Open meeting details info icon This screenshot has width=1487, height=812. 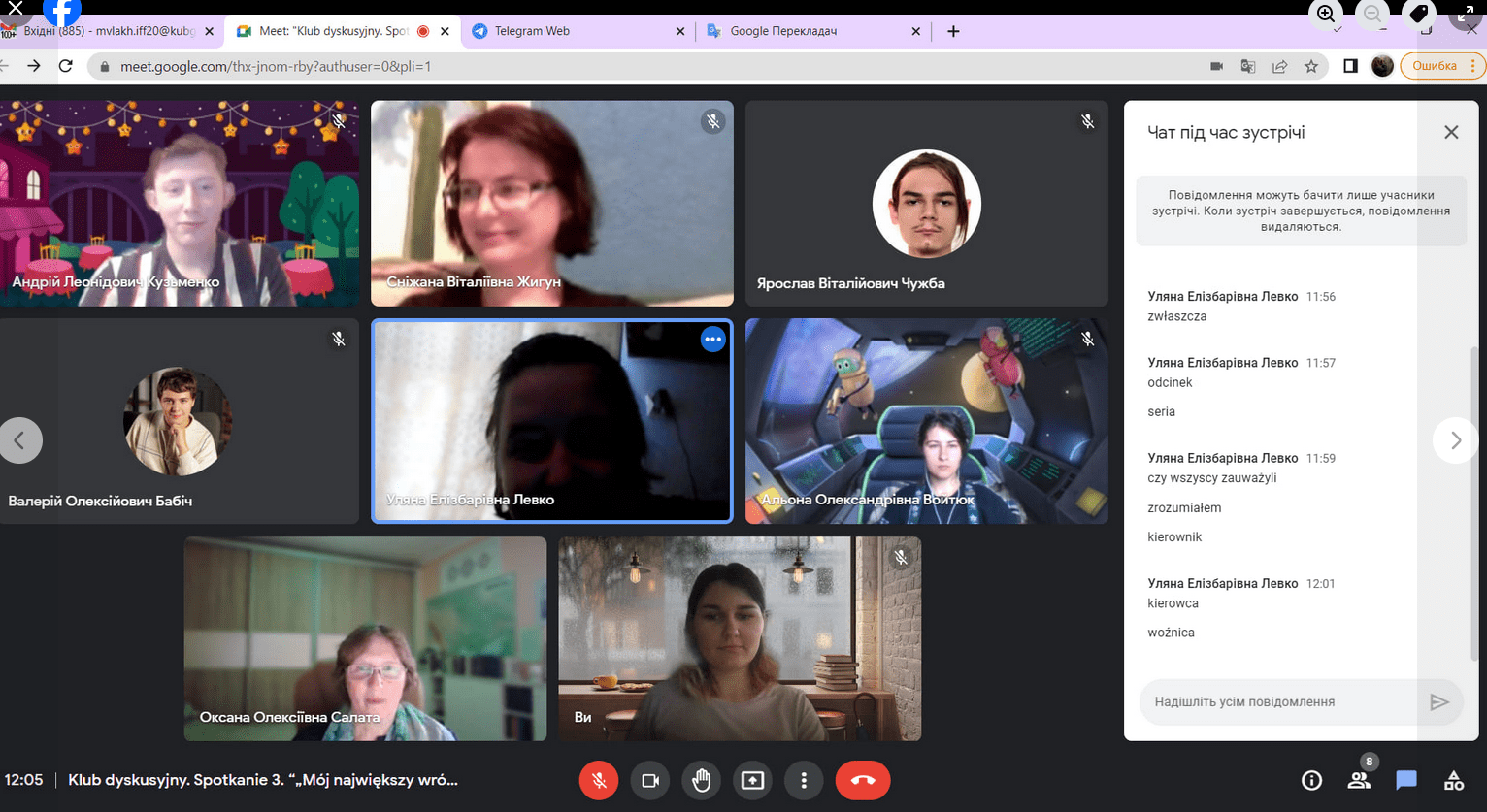1311,780
